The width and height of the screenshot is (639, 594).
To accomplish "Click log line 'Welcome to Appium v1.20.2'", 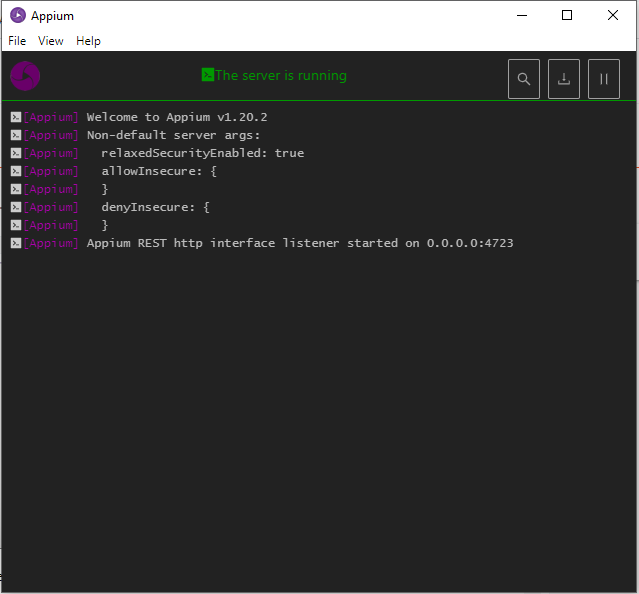I will (x=177, y=117).
